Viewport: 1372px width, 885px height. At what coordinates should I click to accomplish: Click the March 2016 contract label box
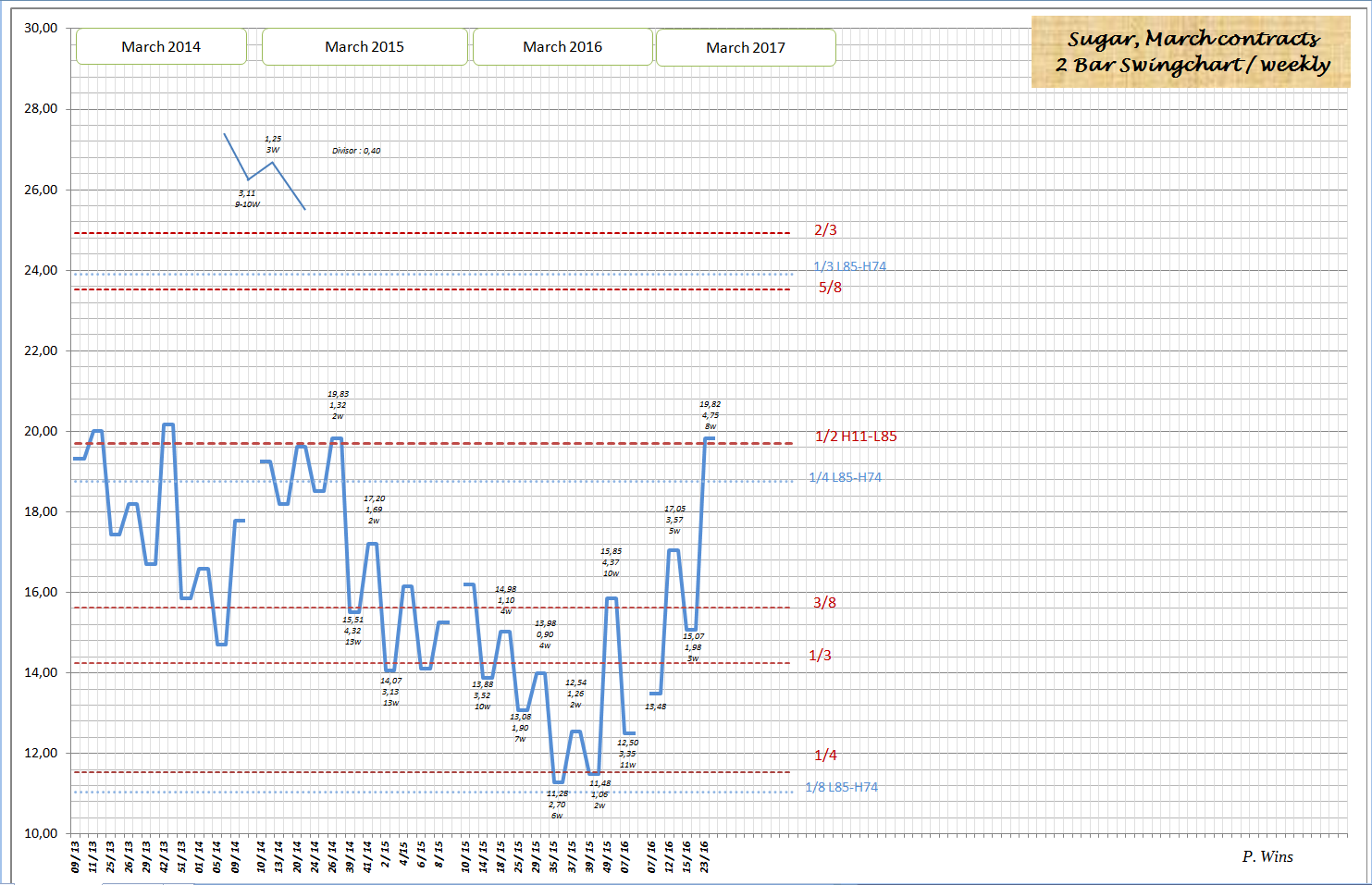[562, 46]
